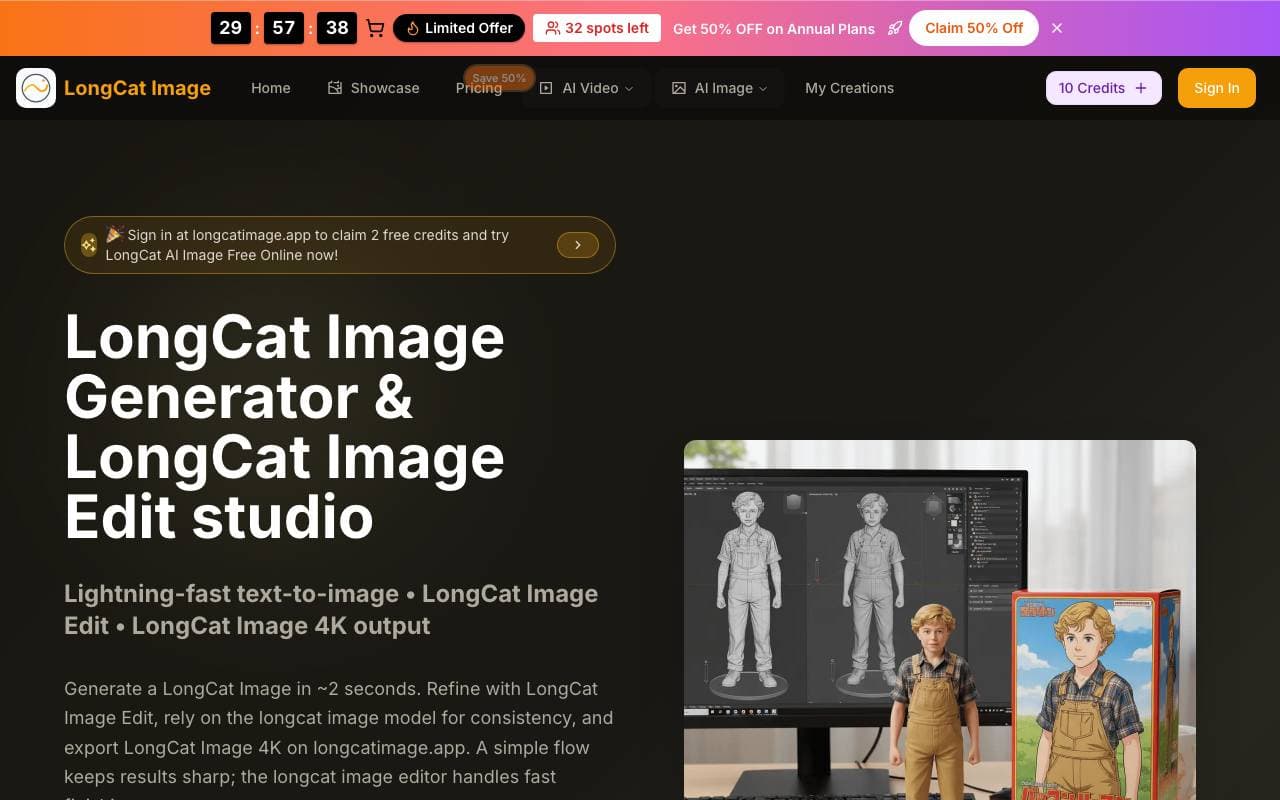This screenshot has width=1280, height=800.
Task: Click the 'LongCat Image Generator' main heading
Action: tap(285, 427)
